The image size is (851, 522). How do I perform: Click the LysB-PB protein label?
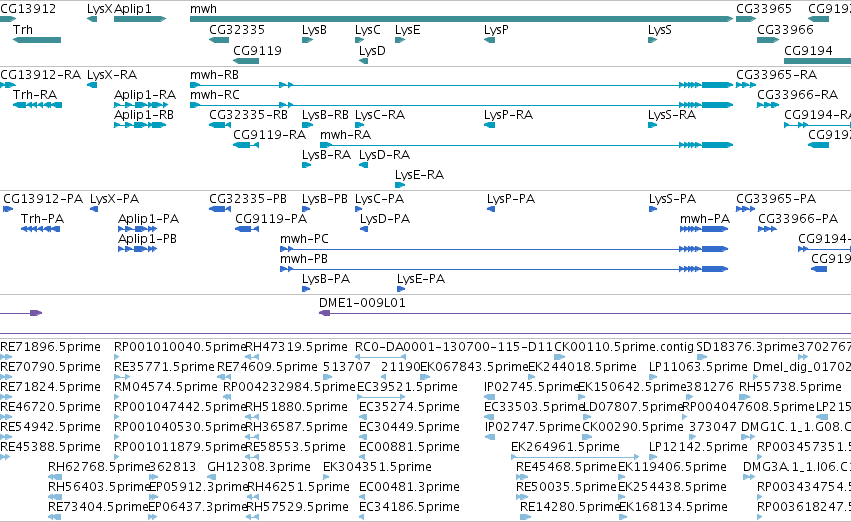325,199
